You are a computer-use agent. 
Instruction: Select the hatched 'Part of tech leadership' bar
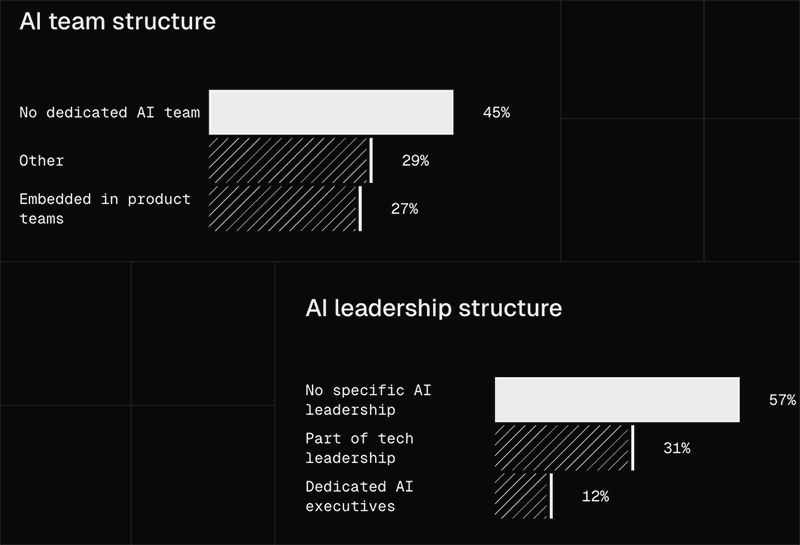(564, 448)
